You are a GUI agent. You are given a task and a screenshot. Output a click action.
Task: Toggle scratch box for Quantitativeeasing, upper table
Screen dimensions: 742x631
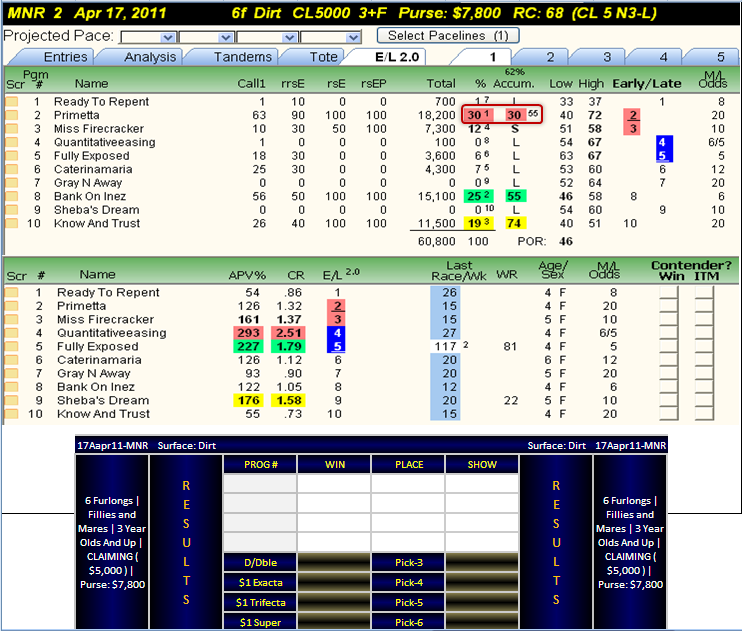pos(12,142)
